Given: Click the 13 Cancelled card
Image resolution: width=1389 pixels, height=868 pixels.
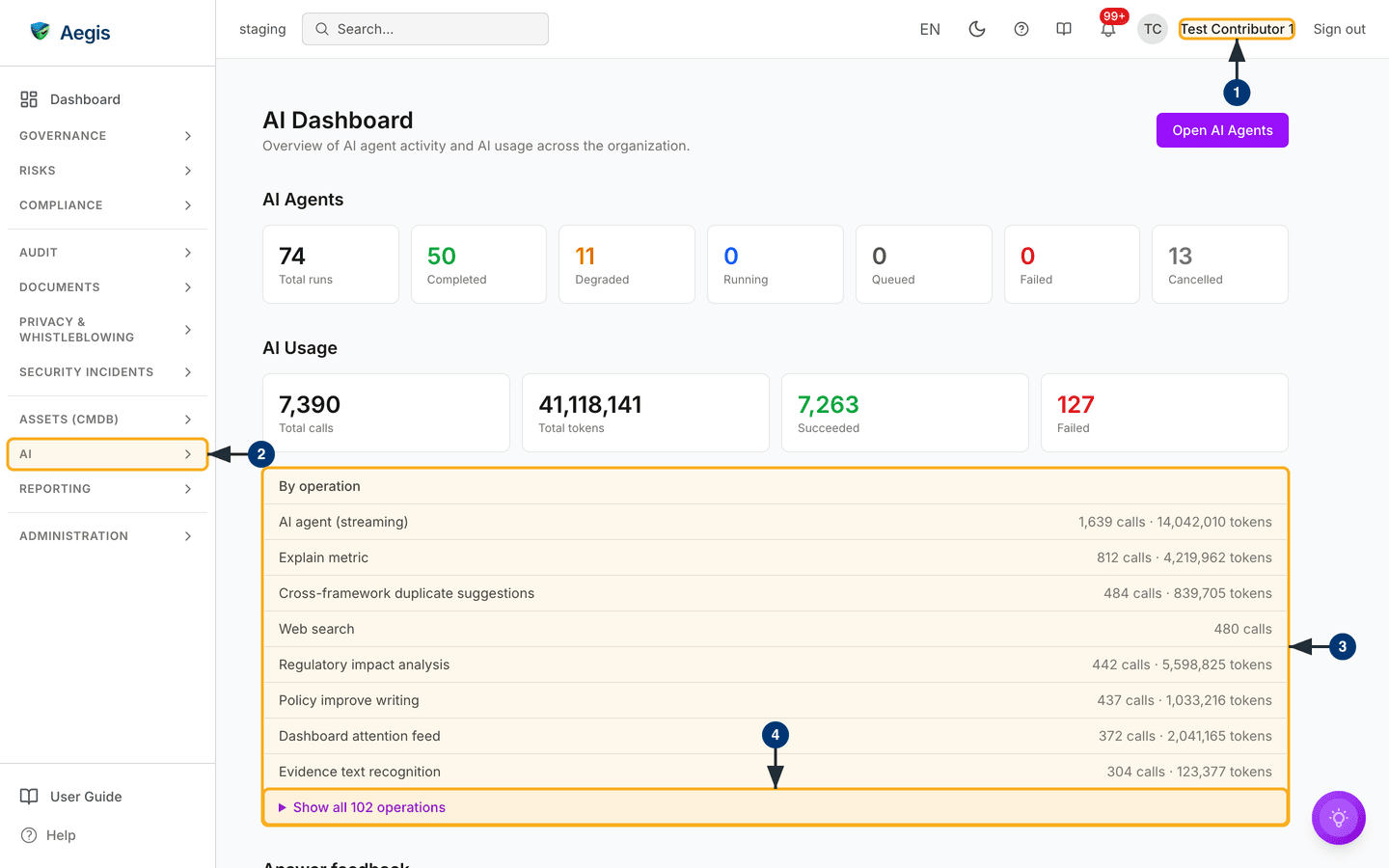Looking at the screenshot, I should click(x=1220, y=264).
